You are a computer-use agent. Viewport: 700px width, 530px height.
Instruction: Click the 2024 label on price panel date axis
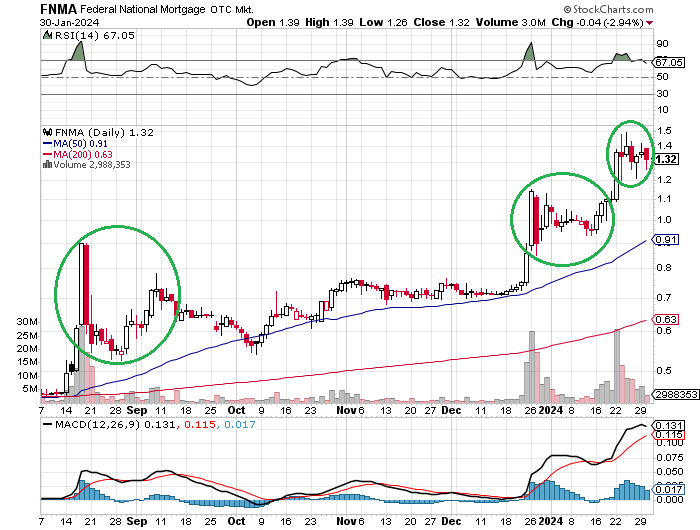[551, 410]
